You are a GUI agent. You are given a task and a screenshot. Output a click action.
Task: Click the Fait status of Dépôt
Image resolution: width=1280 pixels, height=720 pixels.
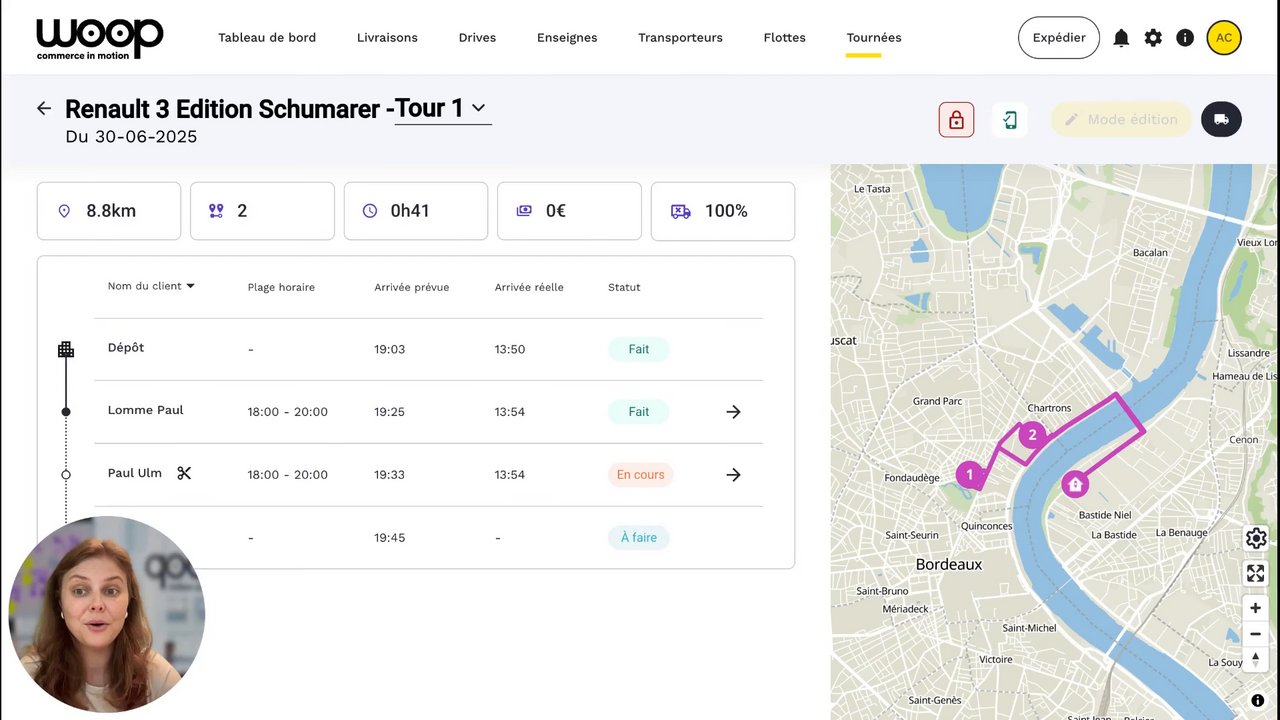point(639,349)
